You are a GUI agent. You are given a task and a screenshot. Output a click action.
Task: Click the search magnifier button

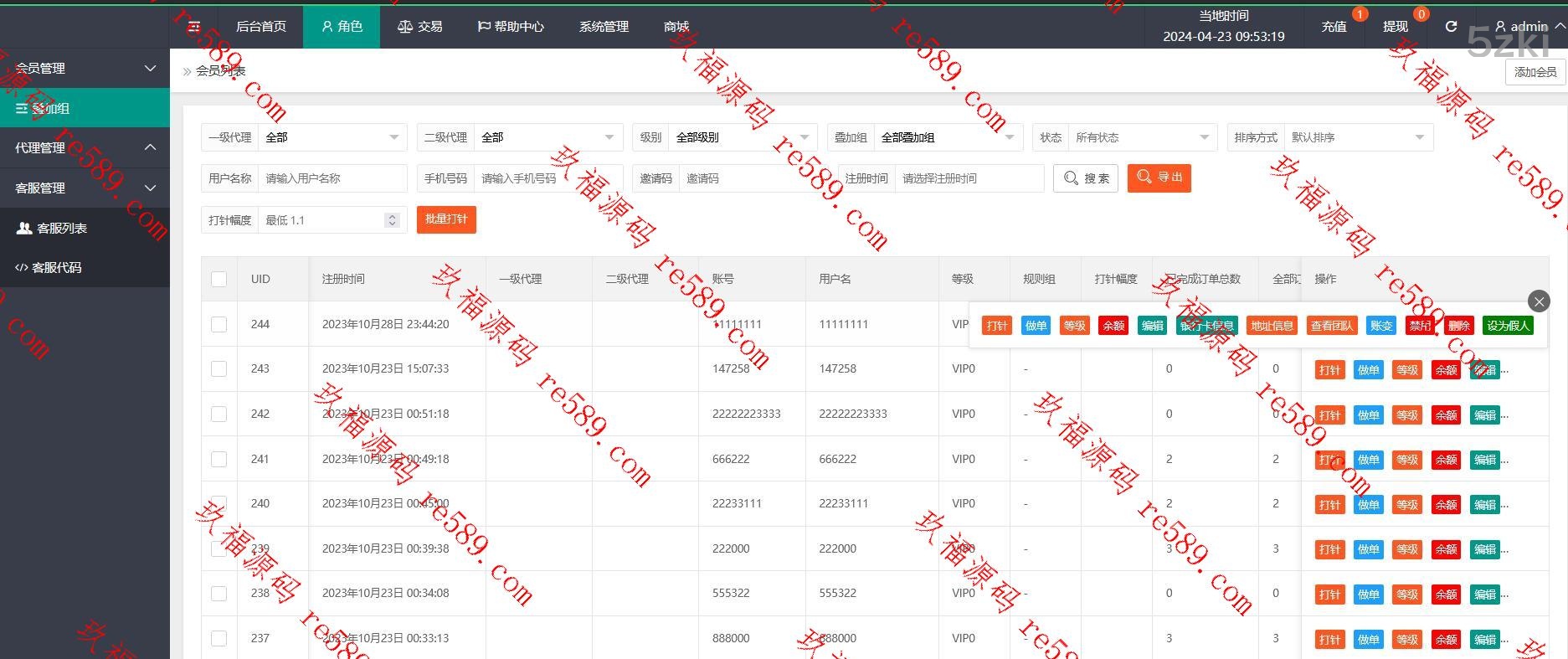[x=1085, y=178]
